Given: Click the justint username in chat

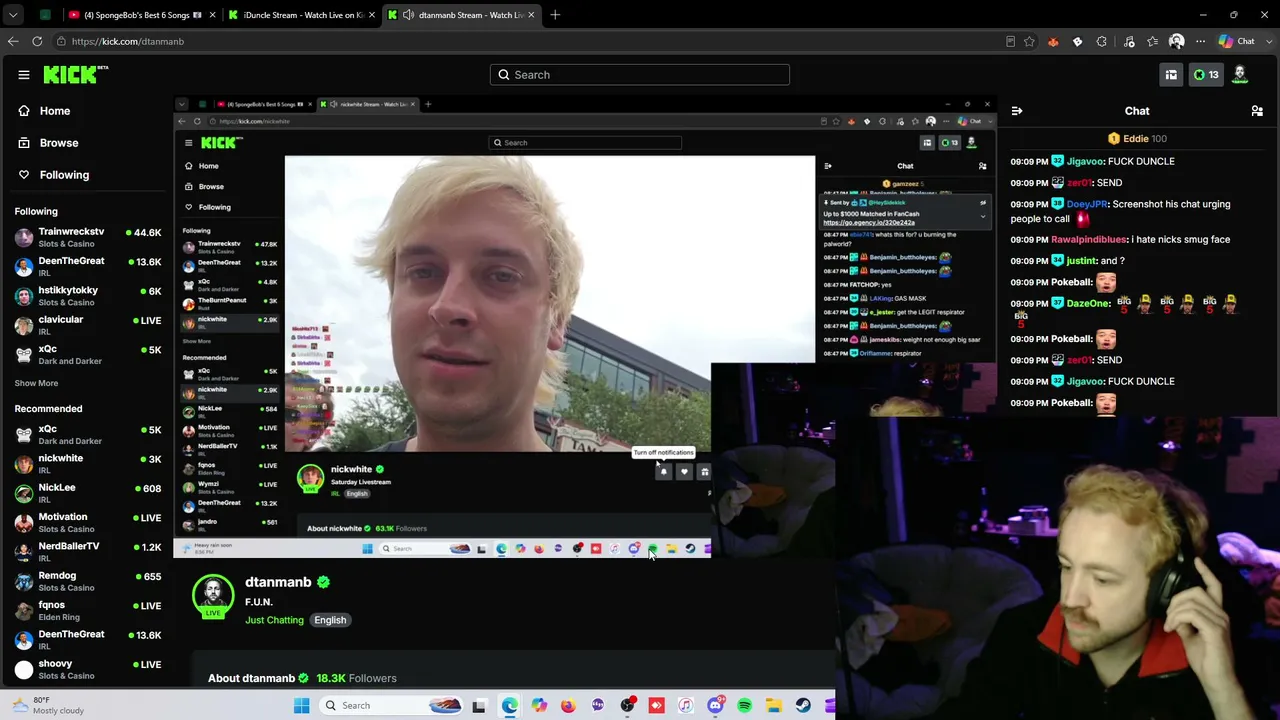Looking at the screenshot, I should 1081,261.
